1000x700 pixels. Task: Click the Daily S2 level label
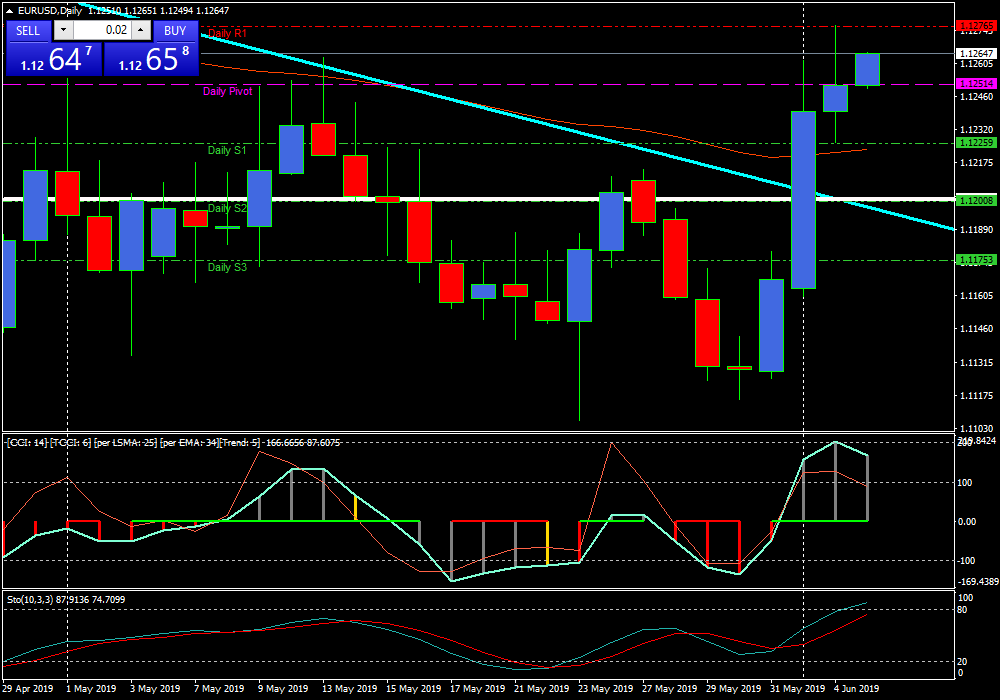click(227, 208)
